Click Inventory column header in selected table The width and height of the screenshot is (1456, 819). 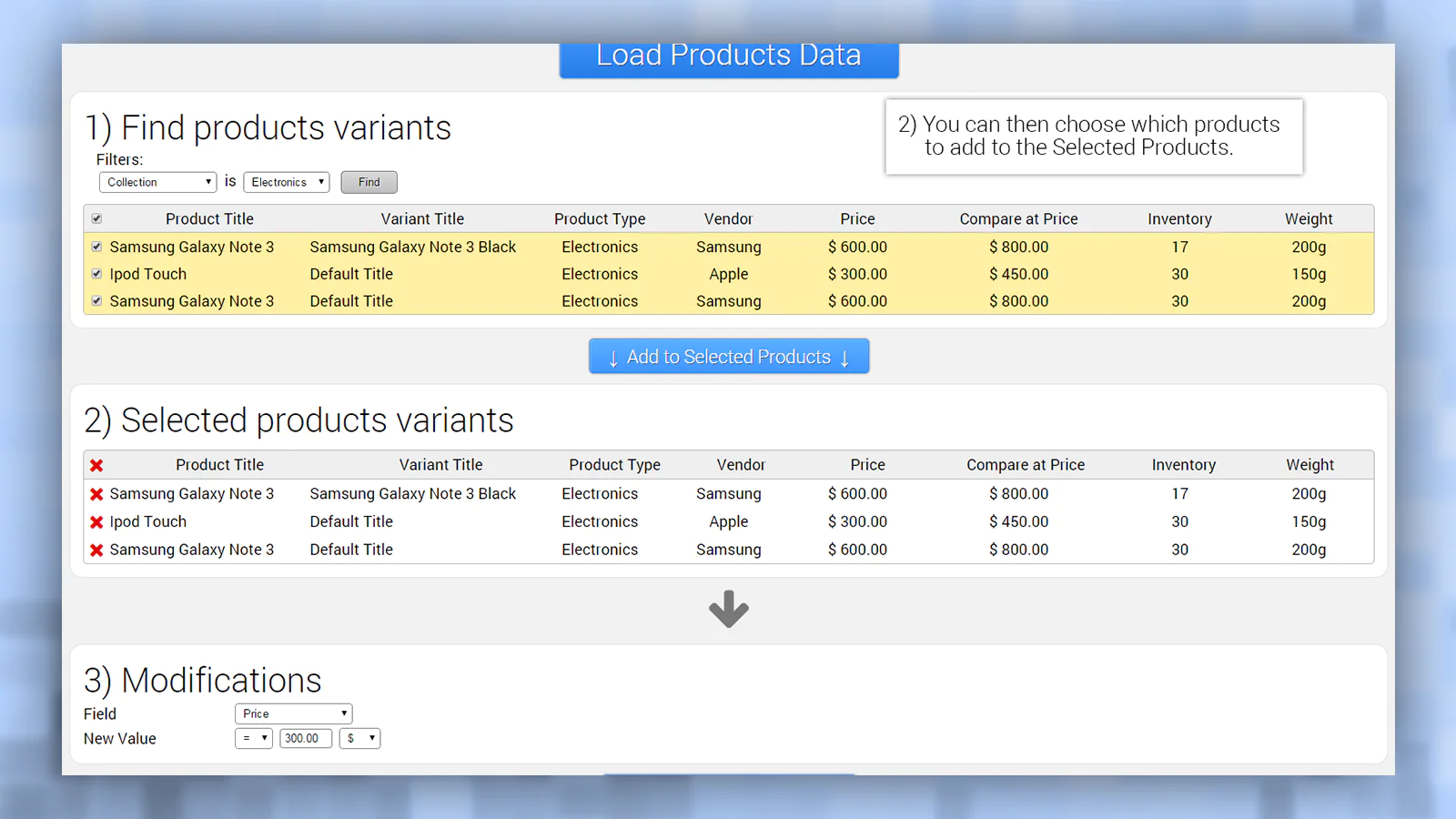click(x=1183, y=465)
